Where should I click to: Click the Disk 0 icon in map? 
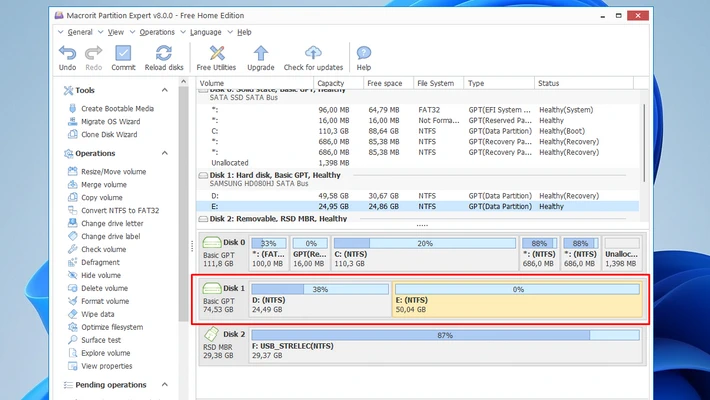211,242
